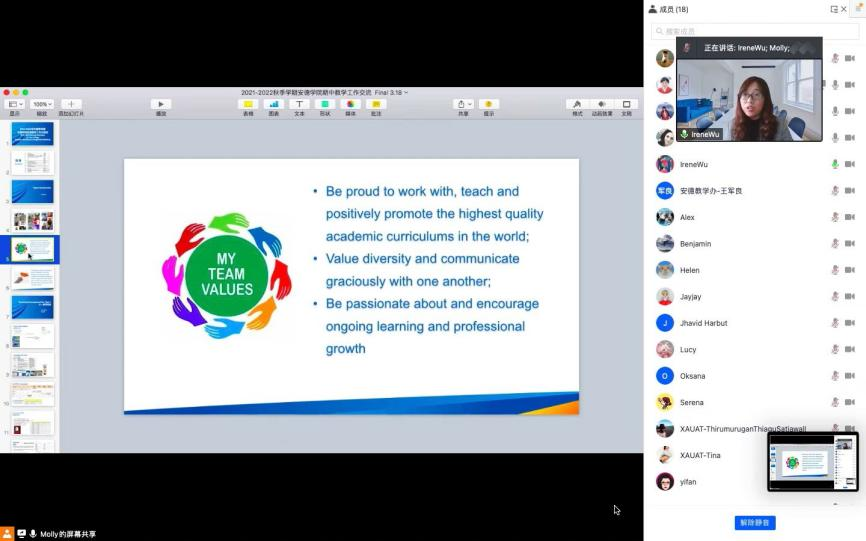Screen dimensions: 866x541
Task: Select Lucy in the members list
Action: (688, 350)
